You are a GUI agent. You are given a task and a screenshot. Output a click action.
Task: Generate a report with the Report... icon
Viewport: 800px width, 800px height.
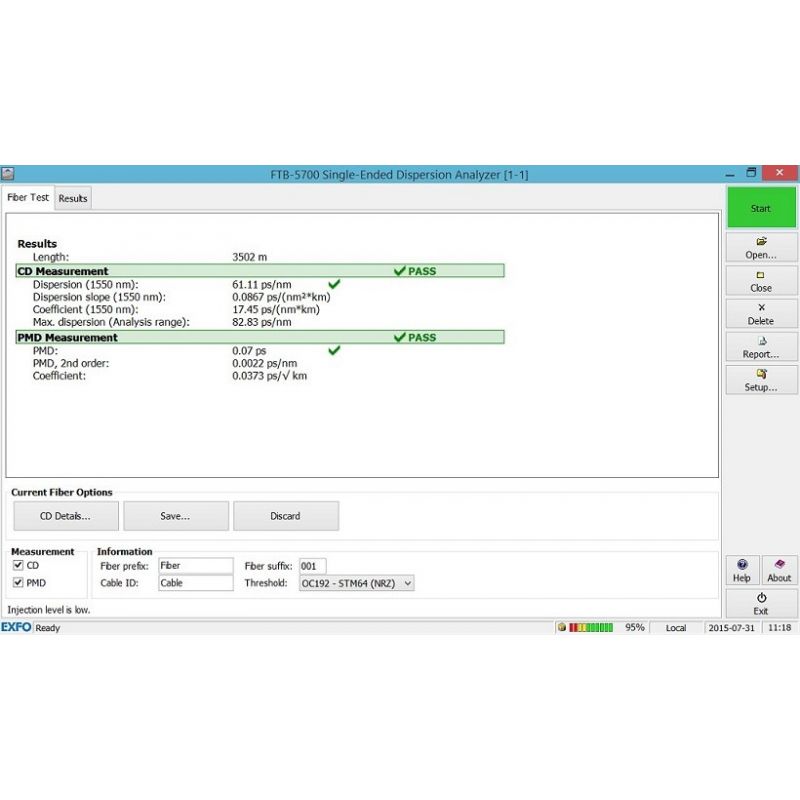[x=761, y=347]
